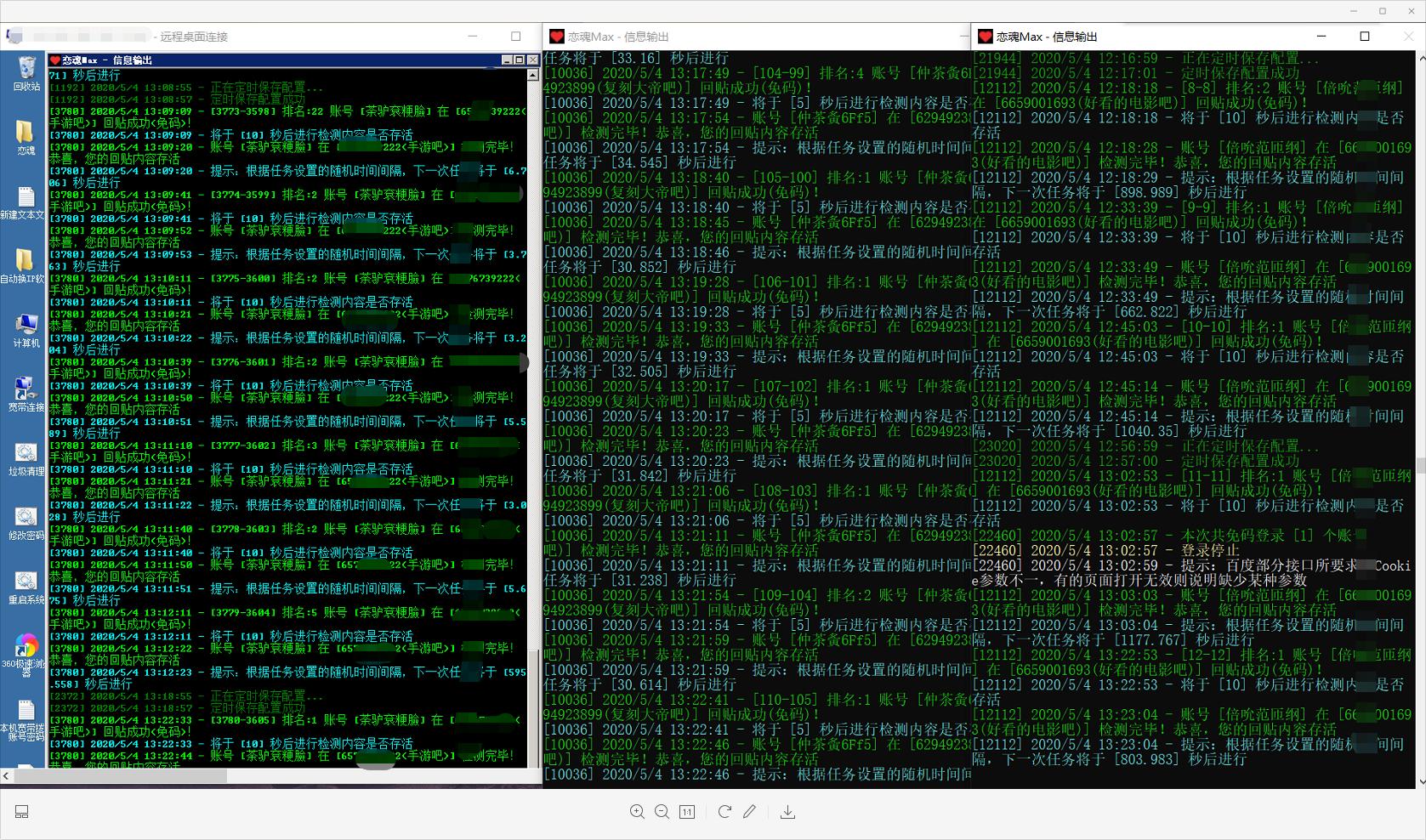
Task: Maximize the right 恋魂Max 信息输出 window
Action: [x=1365, y=37]
